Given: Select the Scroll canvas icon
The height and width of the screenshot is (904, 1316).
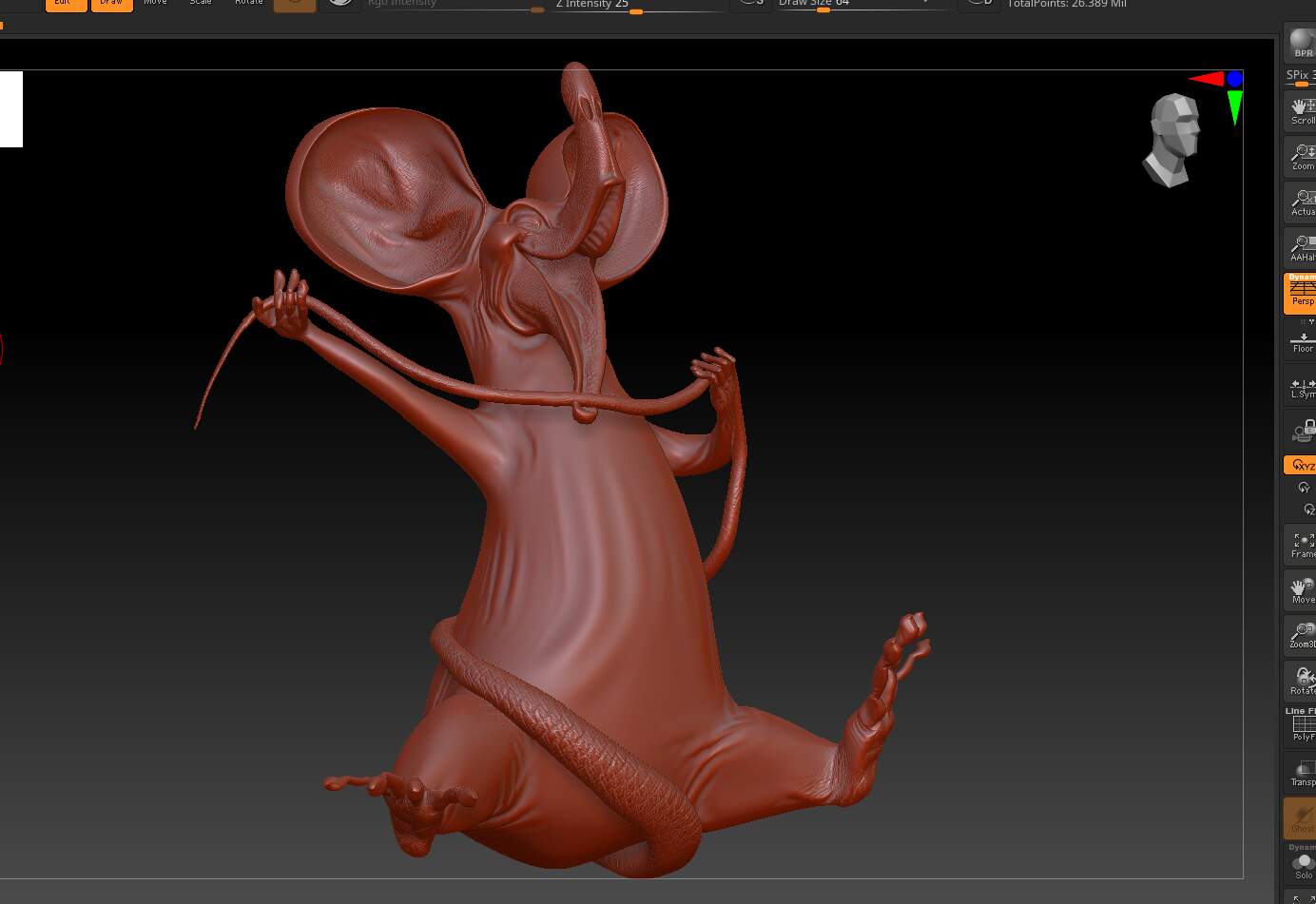Looking at the screenshot, I should point(1301,109).
